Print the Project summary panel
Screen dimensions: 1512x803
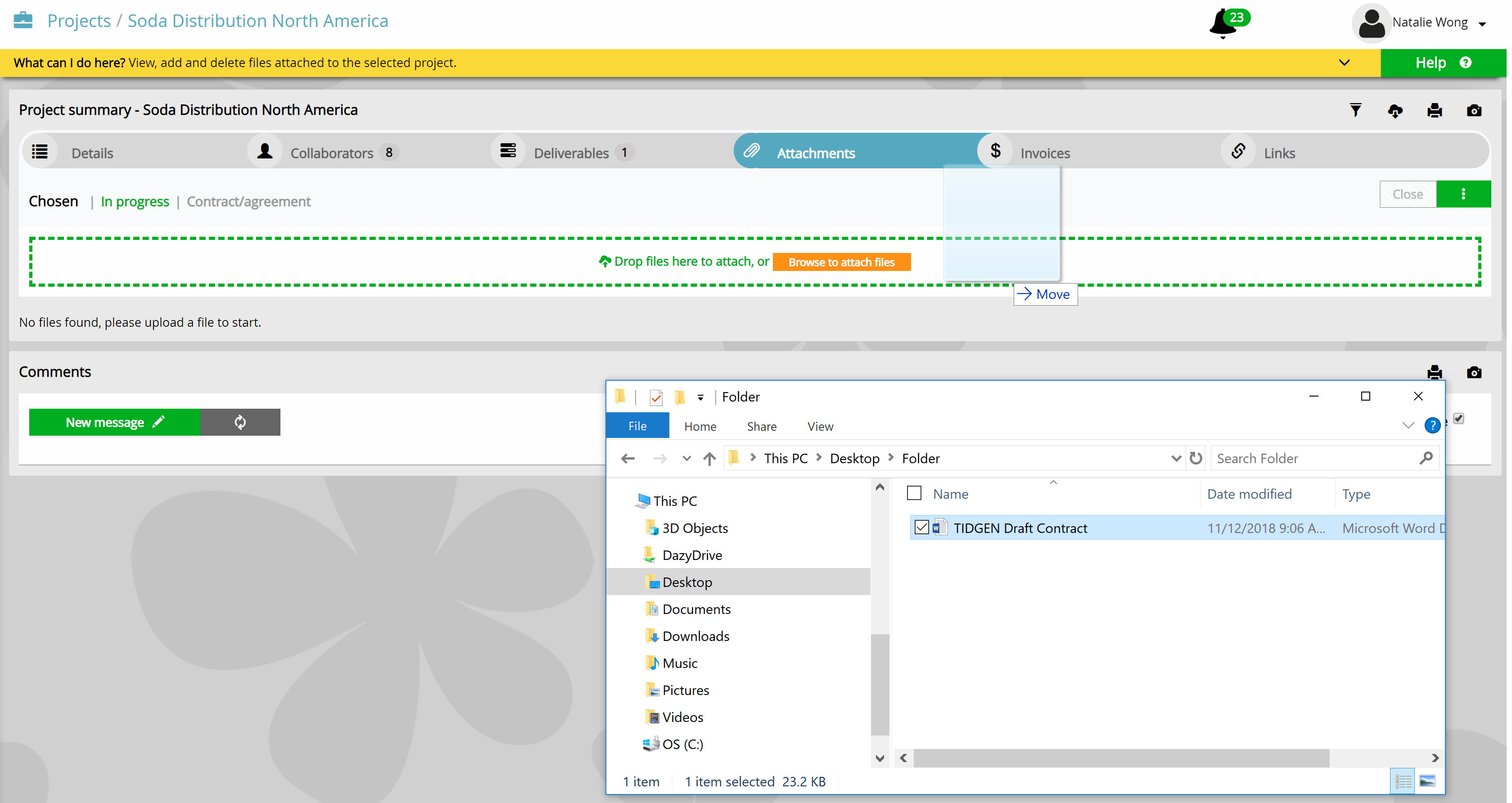1435,110
